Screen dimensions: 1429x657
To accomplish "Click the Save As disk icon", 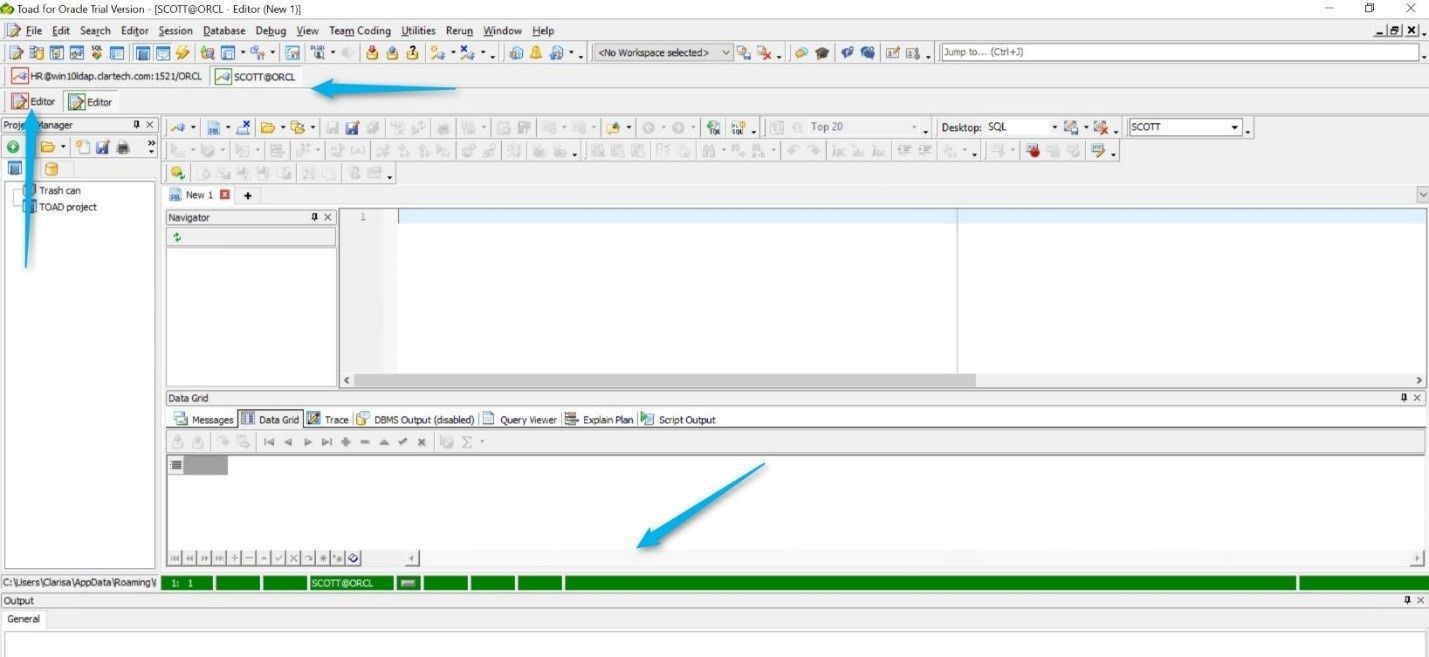I will (x=352, y=127).
